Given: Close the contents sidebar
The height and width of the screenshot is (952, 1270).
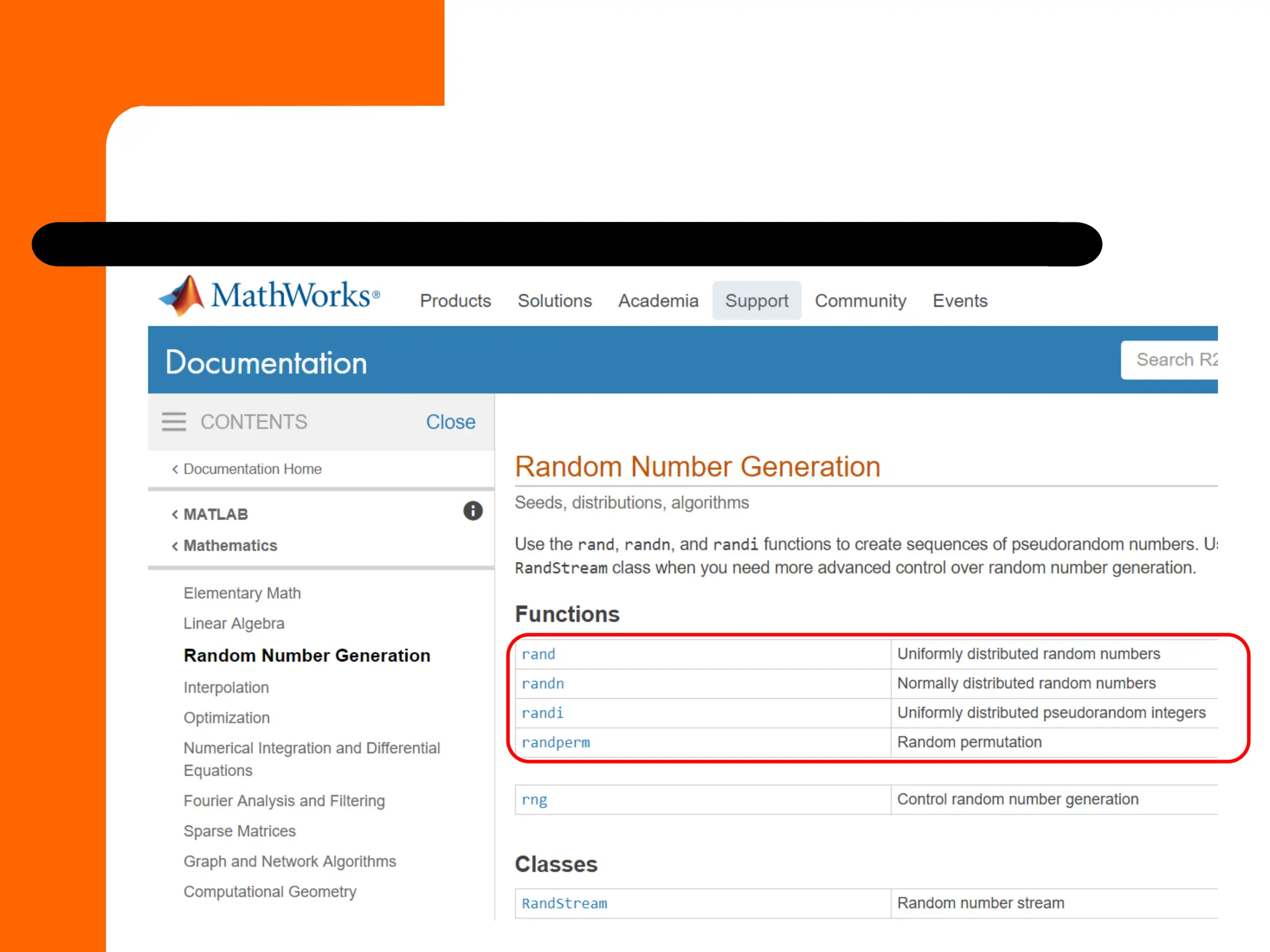Looking at the screenshot, I should click(450, 422).
